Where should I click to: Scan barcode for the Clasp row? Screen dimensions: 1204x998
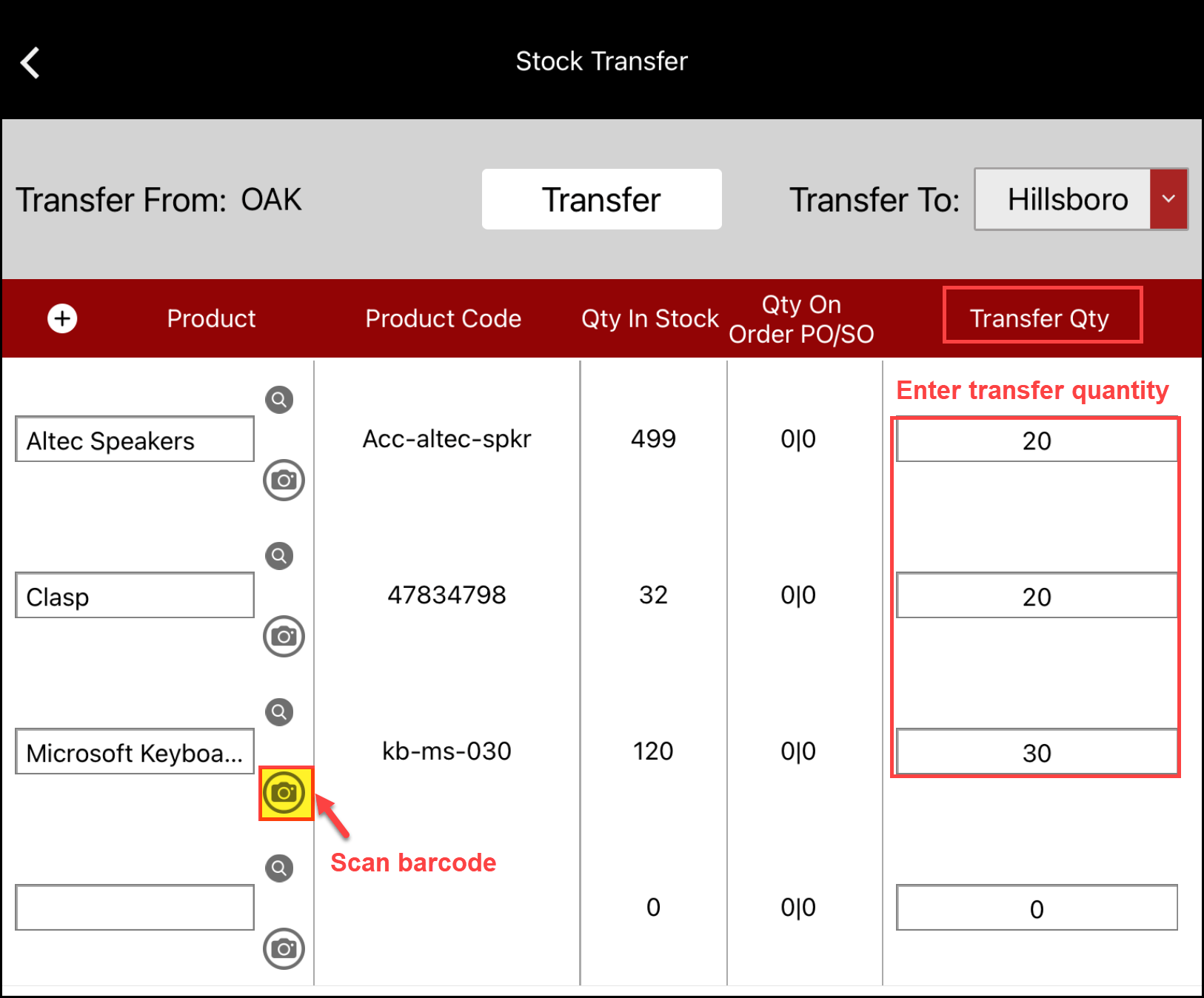(283, 636)
